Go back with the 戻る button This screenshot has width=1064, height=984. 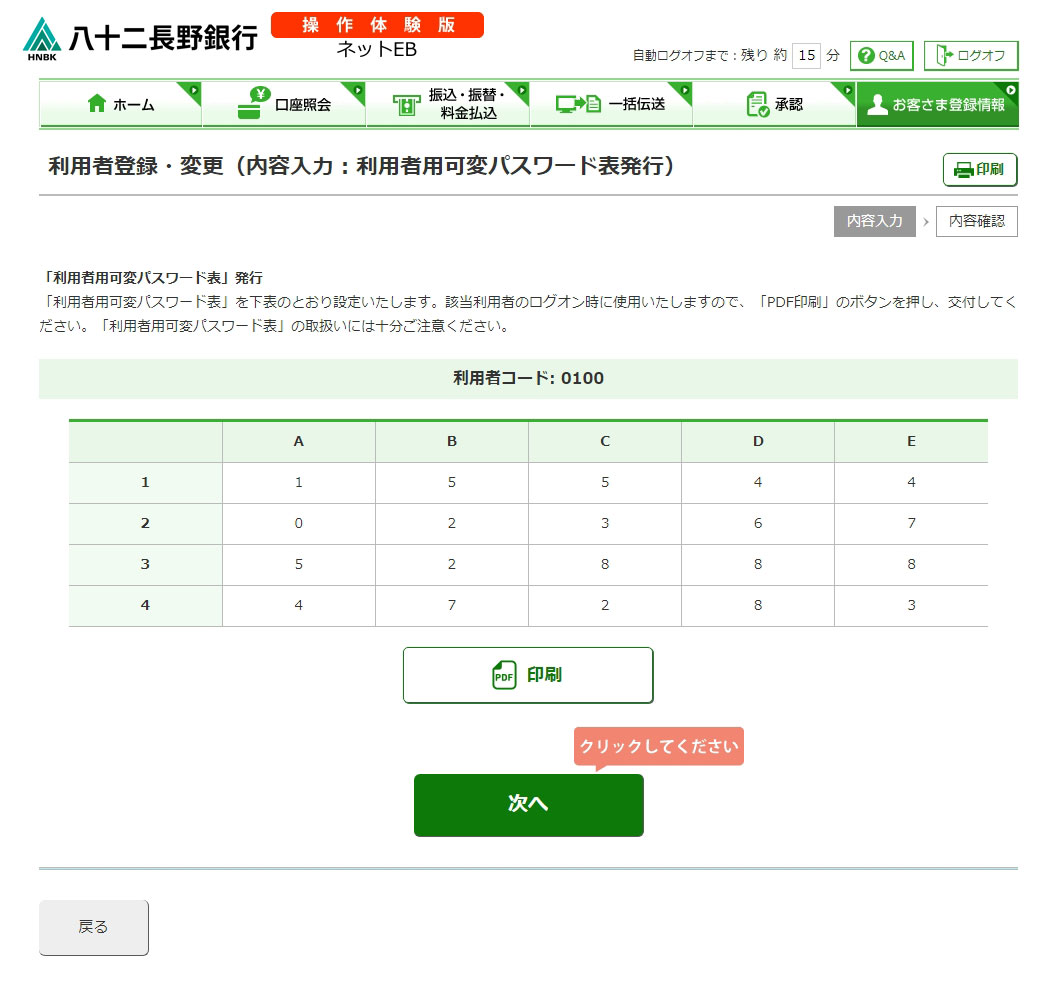(x=94, y=927)
